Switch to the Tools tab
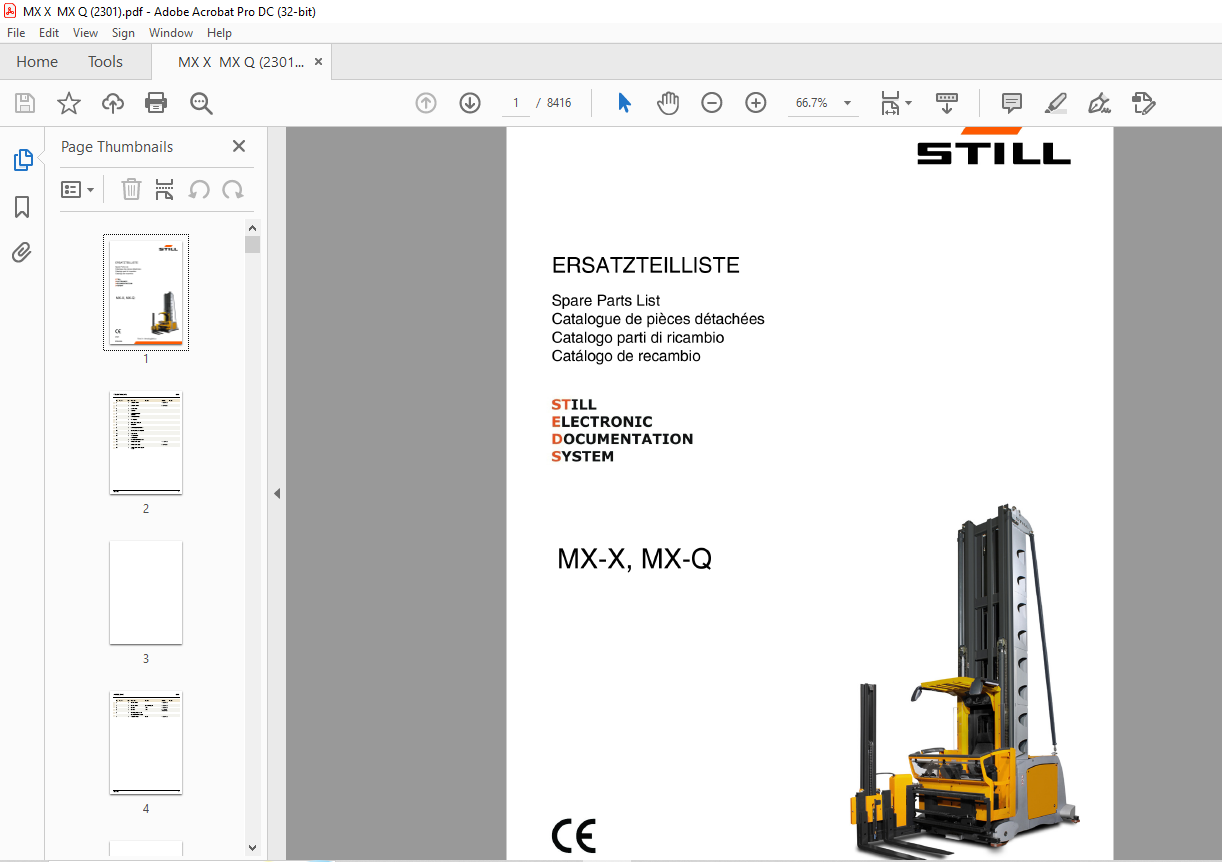The width and height of the screenshot is (1222, 862). (105, 62)
